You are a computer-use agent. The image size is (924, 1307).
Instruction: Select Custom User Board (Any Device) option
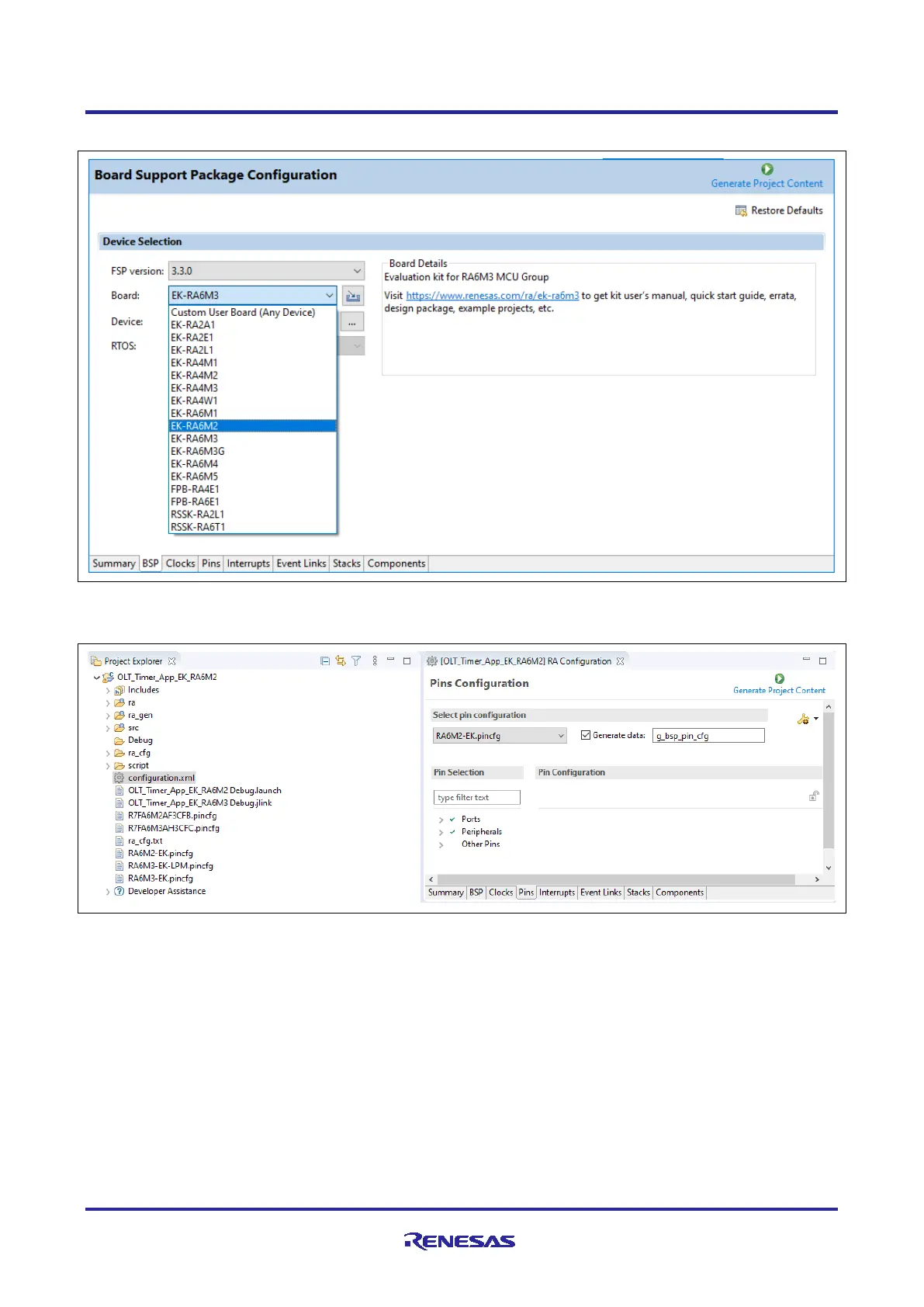click(253, 312)
